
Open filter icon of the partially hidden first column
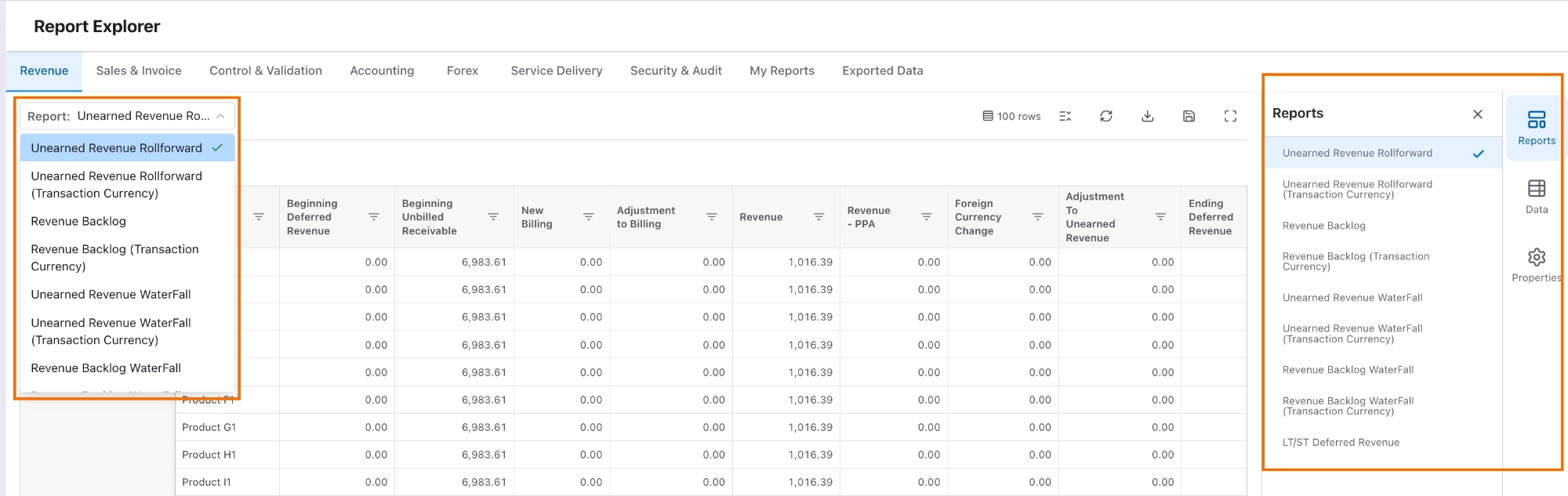coord(259,217)
